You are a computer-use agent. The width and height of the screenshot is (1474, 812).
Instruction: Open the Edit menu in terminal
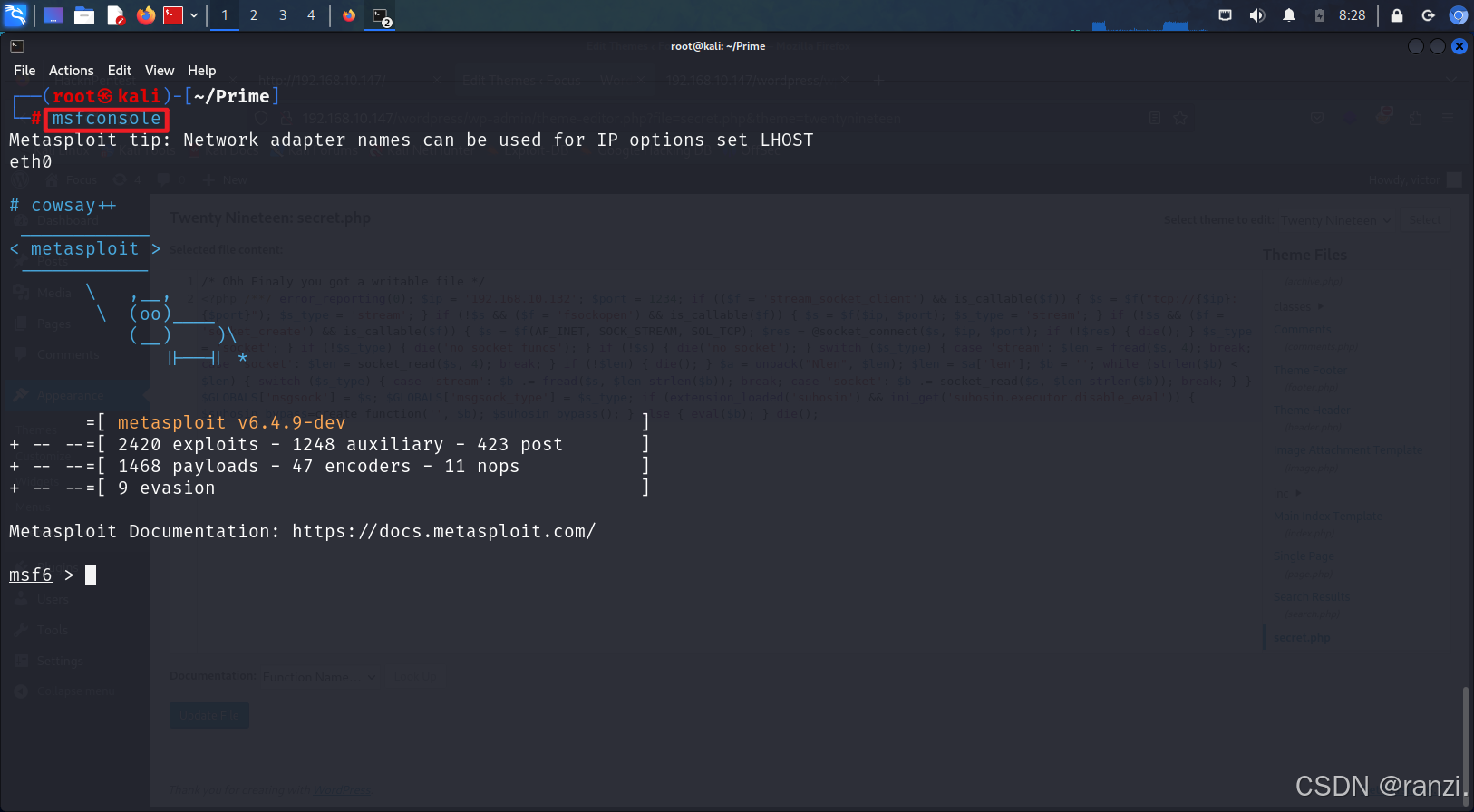point(120,71)
